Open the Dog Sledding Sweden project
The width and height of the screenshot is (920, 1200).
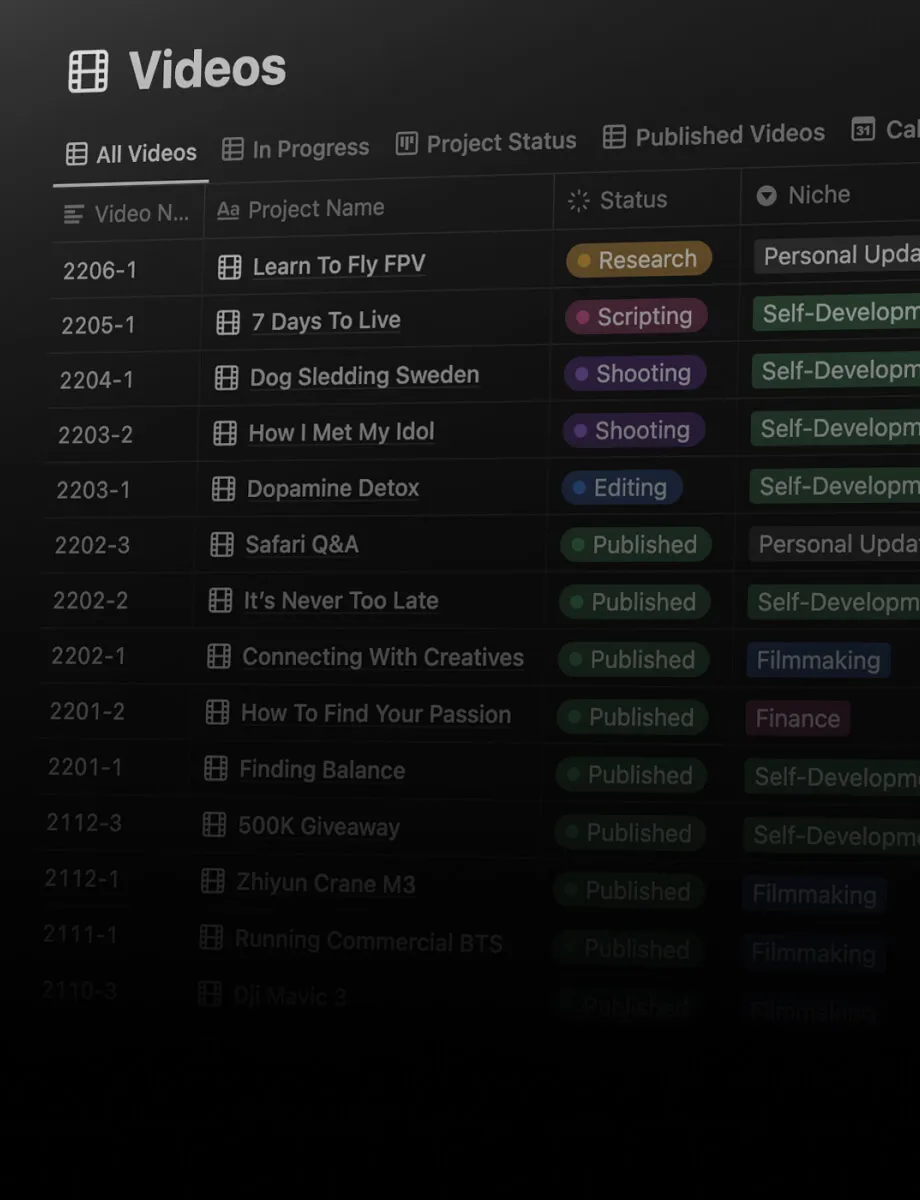click(364, 376)
